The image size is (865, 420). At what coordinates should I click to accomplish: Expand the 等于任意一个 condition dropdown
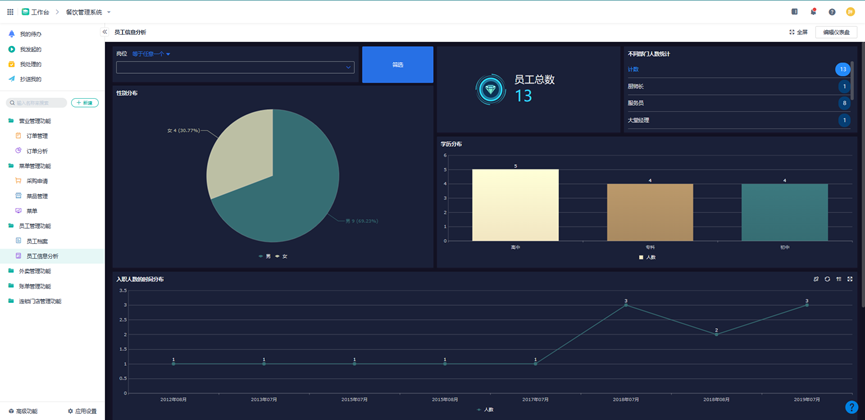[x=152, y=54]
